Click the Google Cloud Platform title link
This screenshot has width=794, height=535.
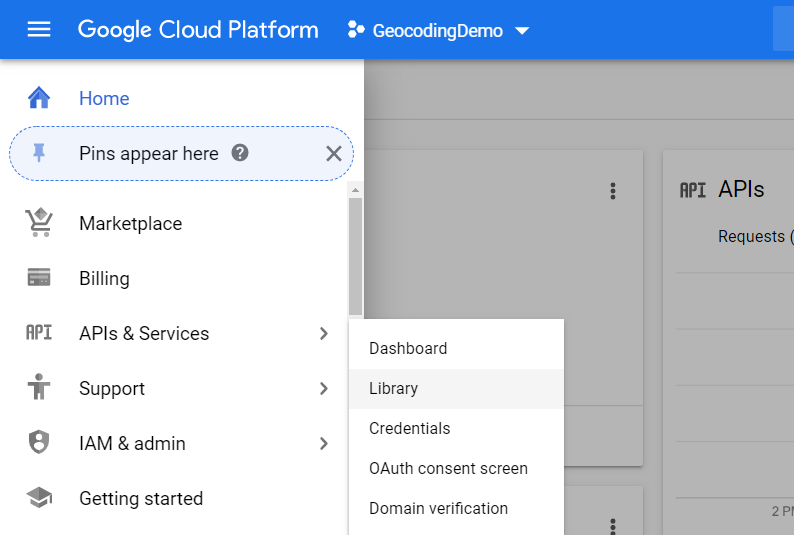198,29
